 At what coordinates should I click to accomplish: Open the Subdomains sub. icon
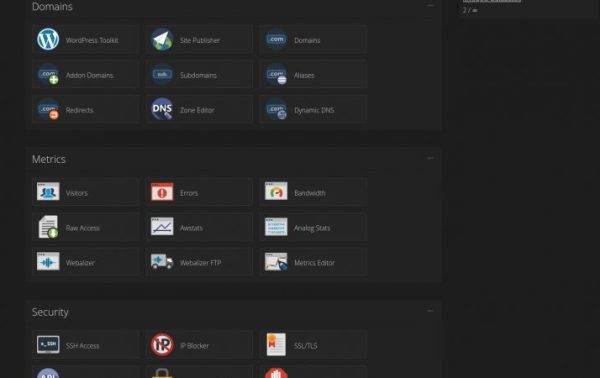(x=162, y=74)
